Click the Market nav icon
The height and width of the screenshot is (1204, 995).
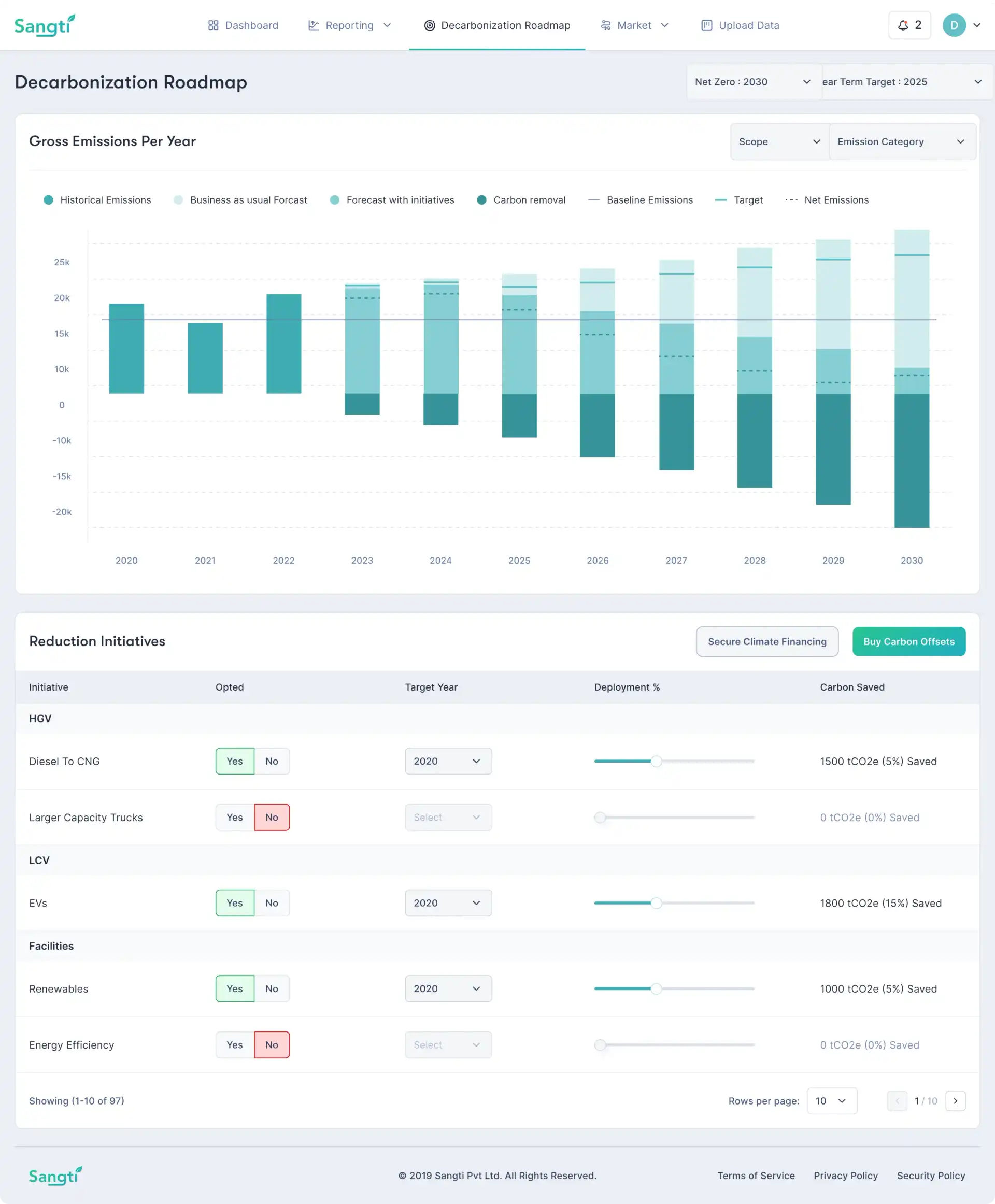(x=606, y=25)
